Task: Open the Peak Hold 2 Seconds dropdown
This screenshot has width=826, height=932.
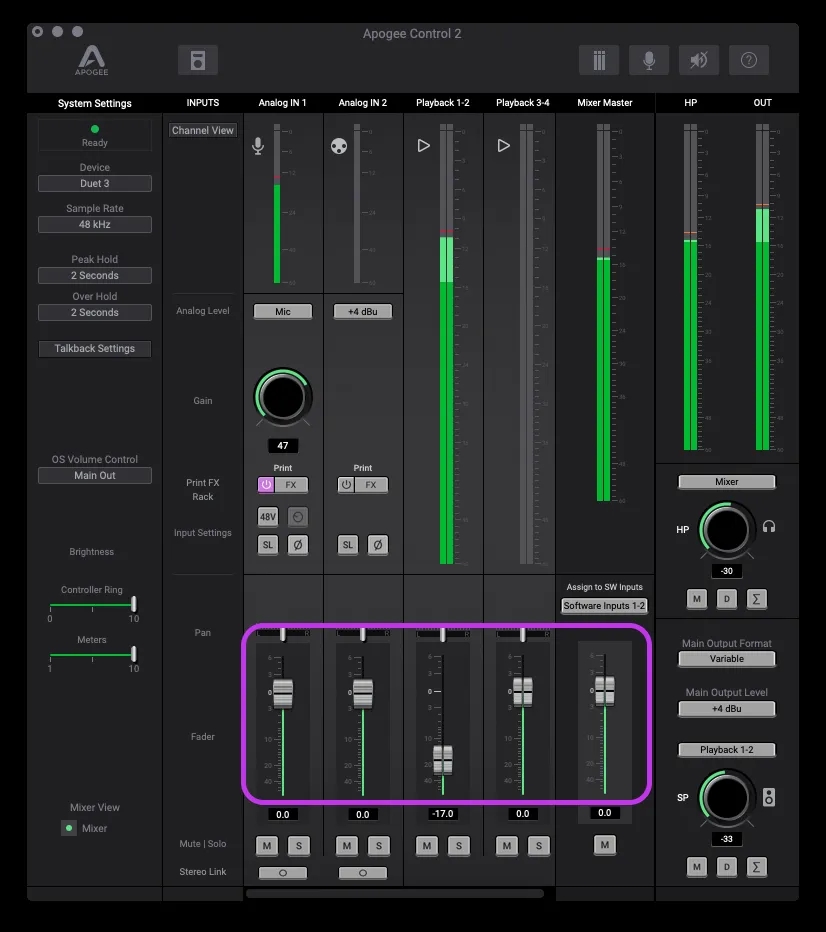Action: pos(94,276)
